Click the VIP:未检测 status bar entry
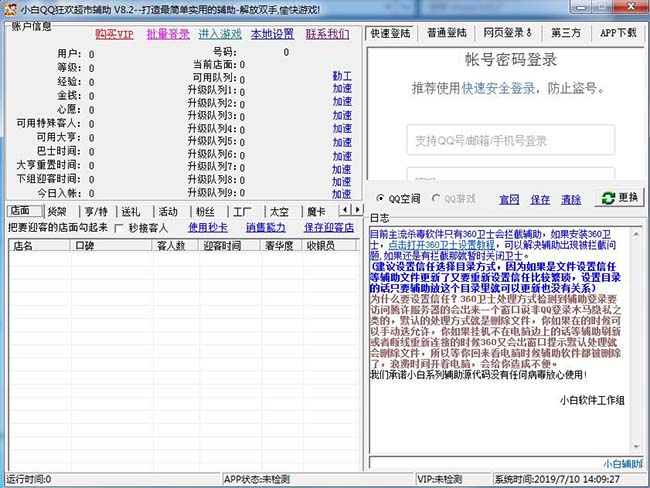This screenshot has width=650, height=488. point(453,480)
